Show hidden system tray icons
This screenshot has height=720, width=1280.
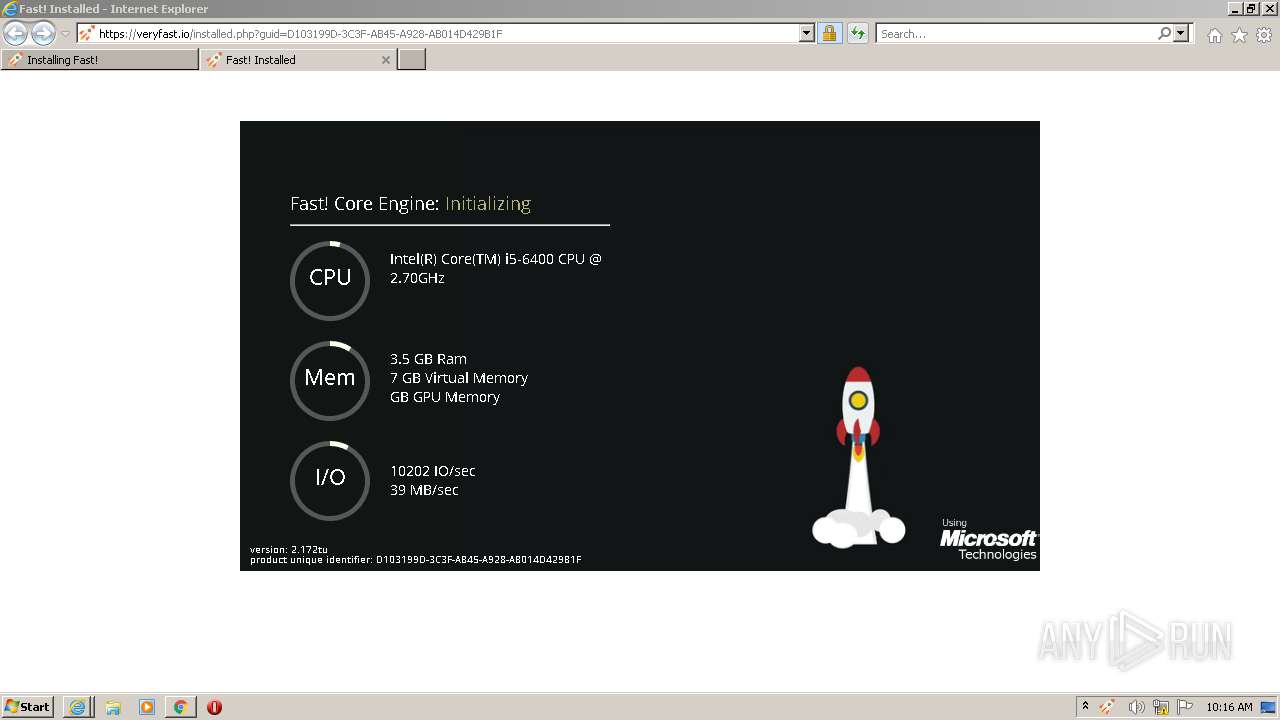tap(1085, 707)
